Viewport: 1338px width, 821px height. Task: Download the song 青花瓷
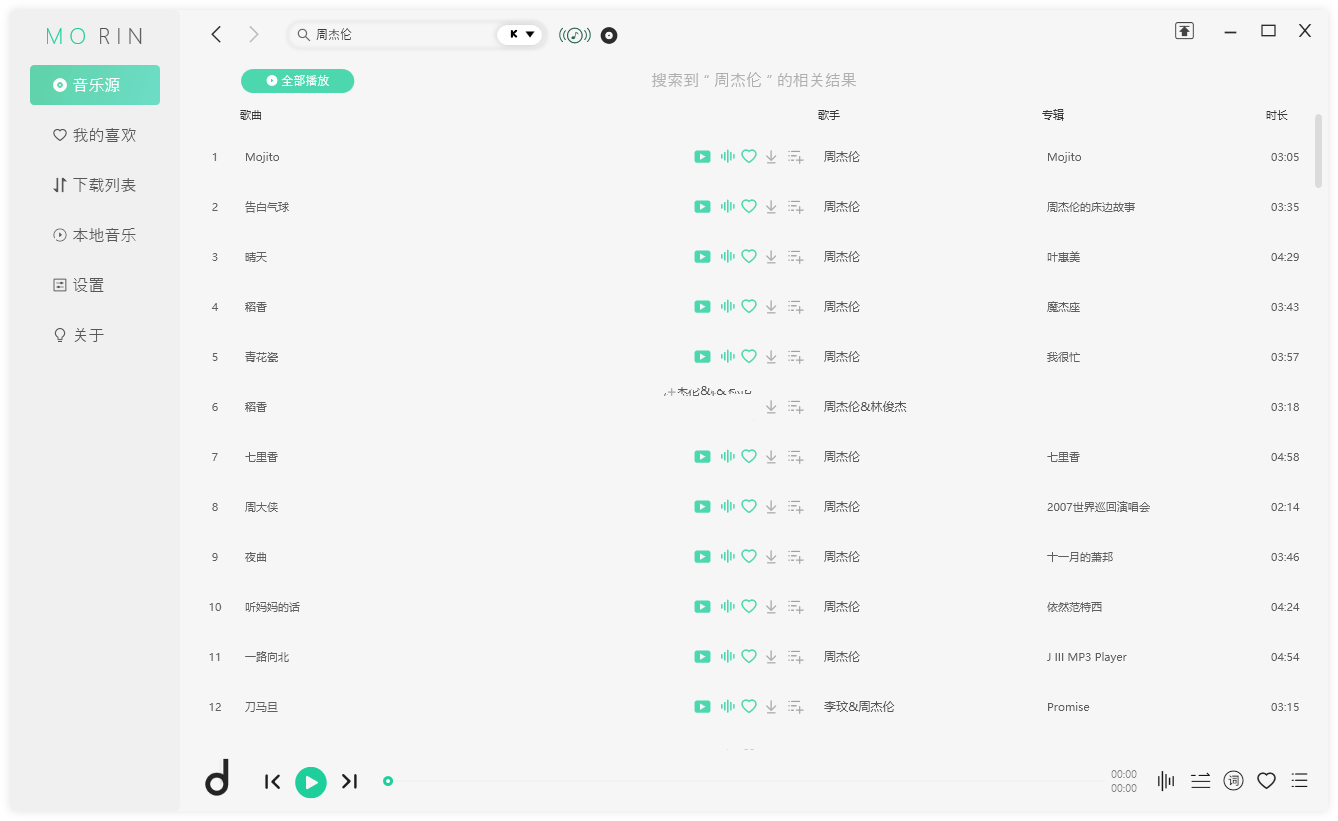click(771, 357)
